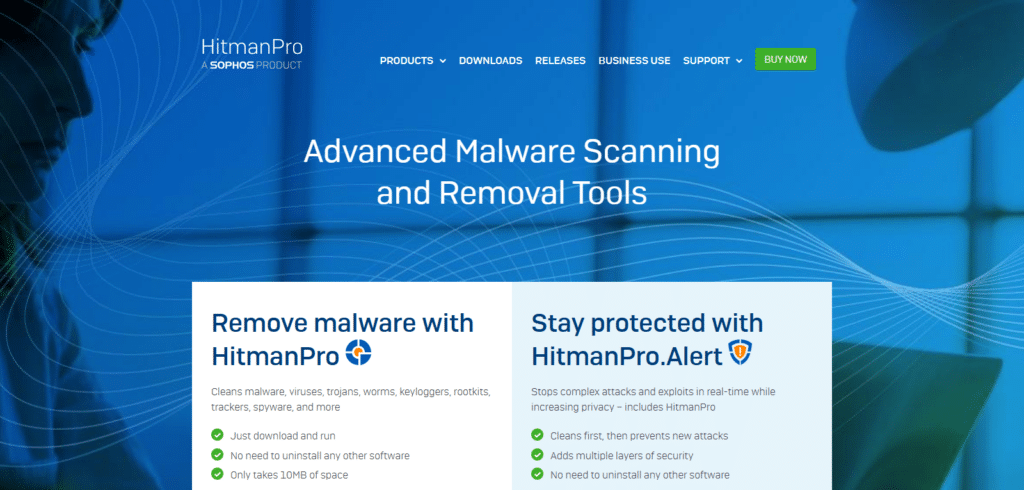Click the "Adds multiple layers of security" text
The width and height of the screenshot is (1024, 490).
tap(622, 455)
